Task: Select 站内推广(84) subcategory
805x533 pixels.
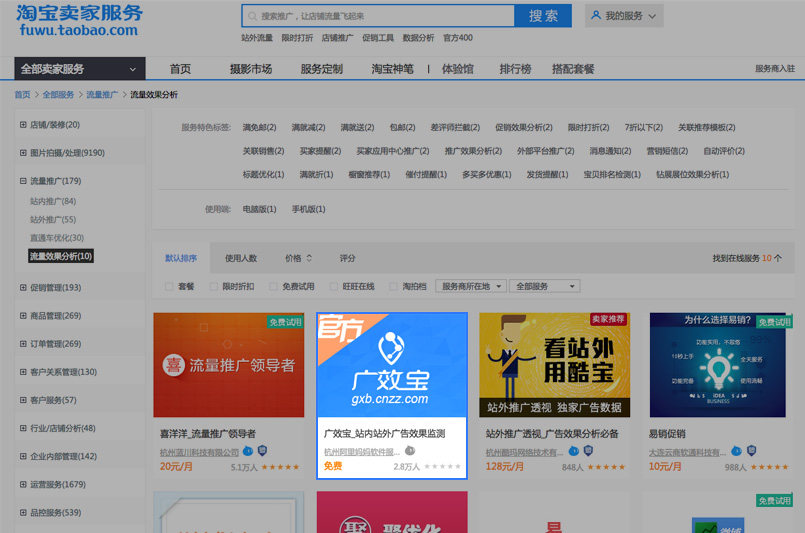Action: pyautogui.click(x=53, y=201)
